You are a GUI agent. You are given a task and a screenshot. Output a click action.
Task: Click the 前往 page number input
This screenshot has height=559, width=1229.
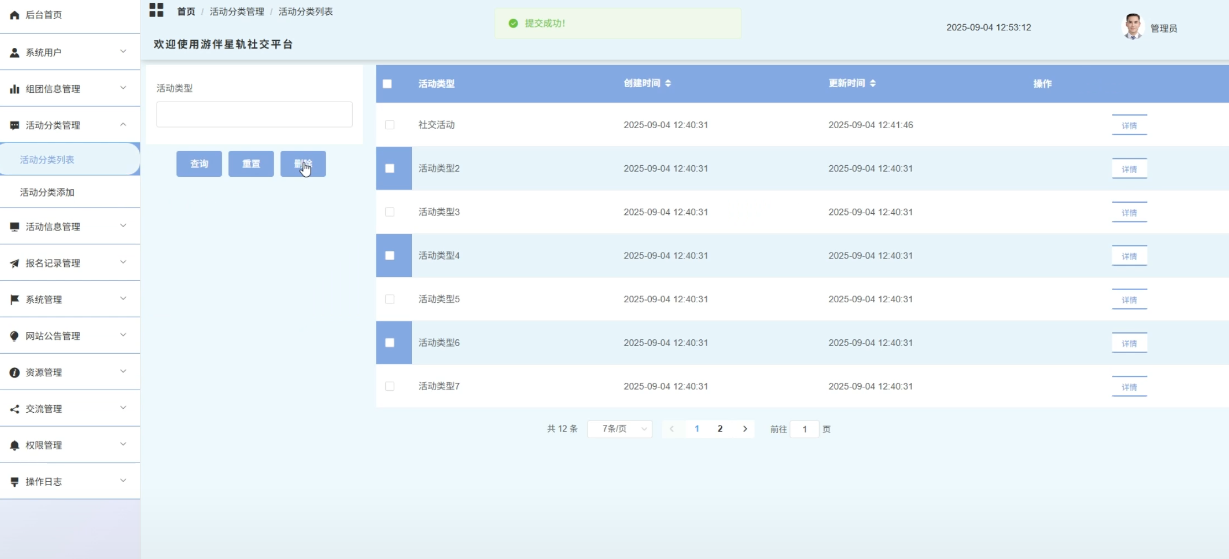[804, 429]
